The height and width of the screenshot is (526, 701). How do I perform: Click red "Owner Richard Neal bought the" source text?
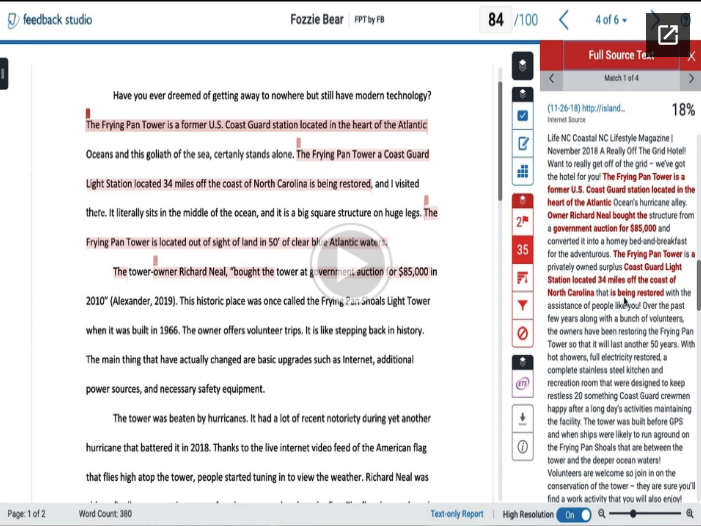(597, 215)
